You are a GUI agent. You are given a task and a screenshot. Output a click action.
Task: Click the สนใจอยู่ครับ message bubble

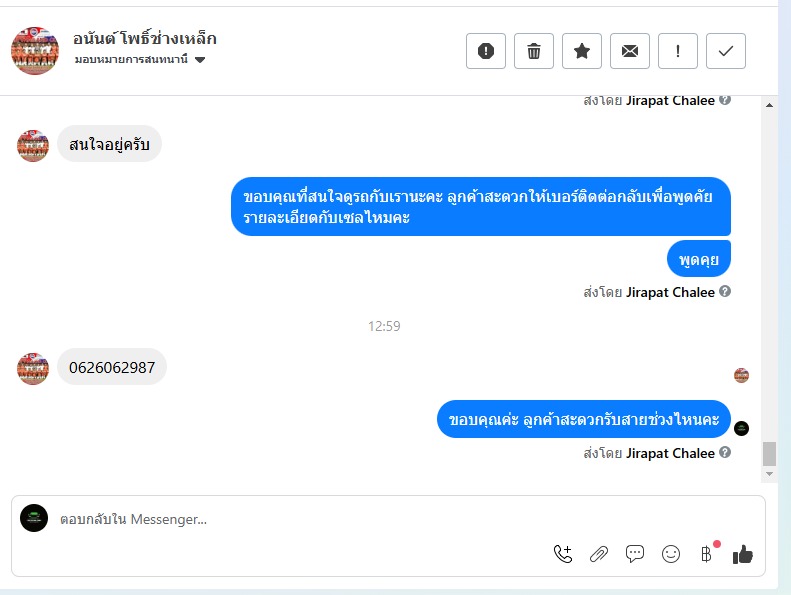109,145
